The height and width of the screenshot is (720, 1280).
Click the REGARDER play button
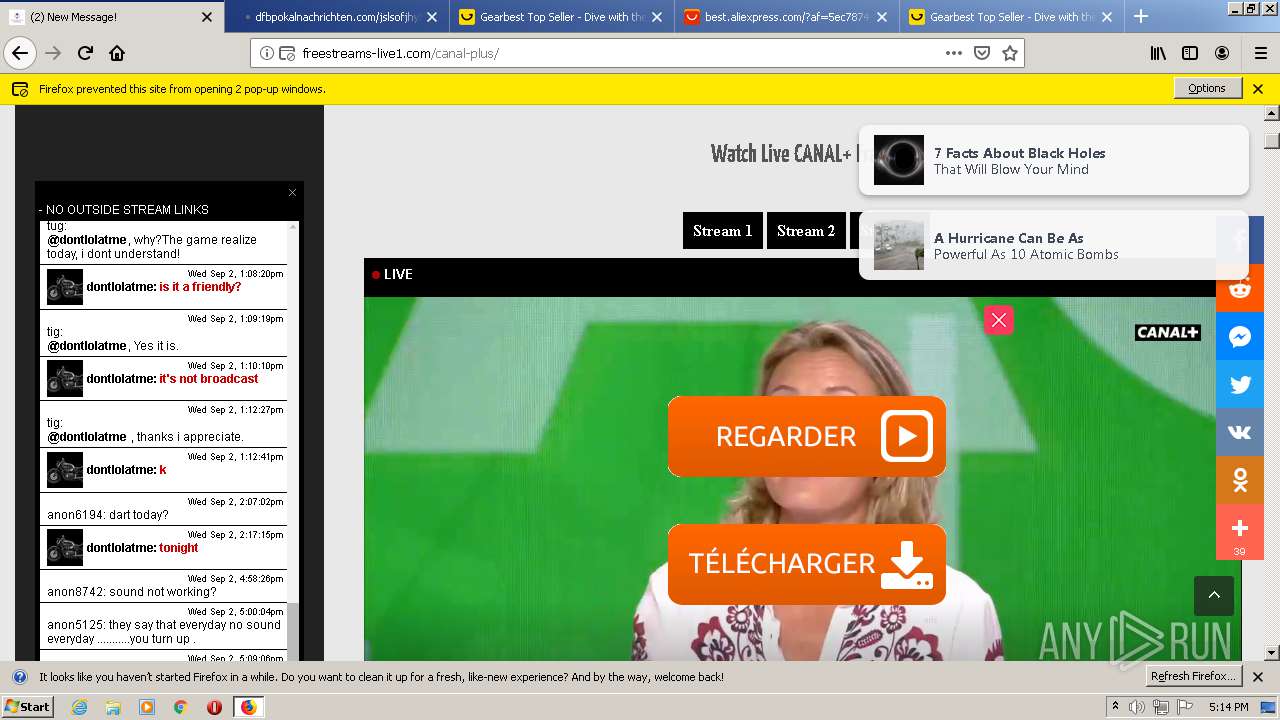click(807, 436)
